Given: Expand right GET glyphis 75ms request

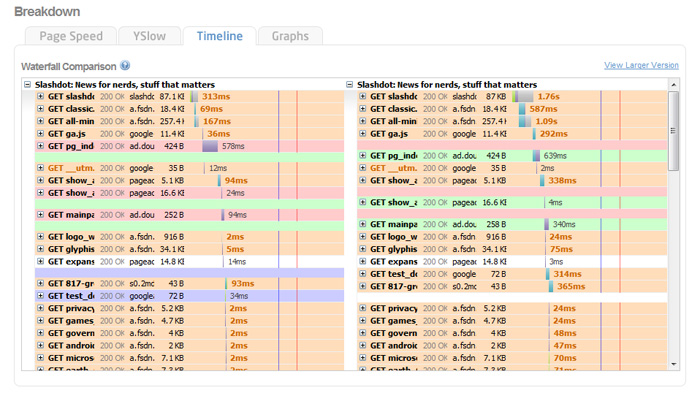Looking at the screenshot, I should pos(362,249).
